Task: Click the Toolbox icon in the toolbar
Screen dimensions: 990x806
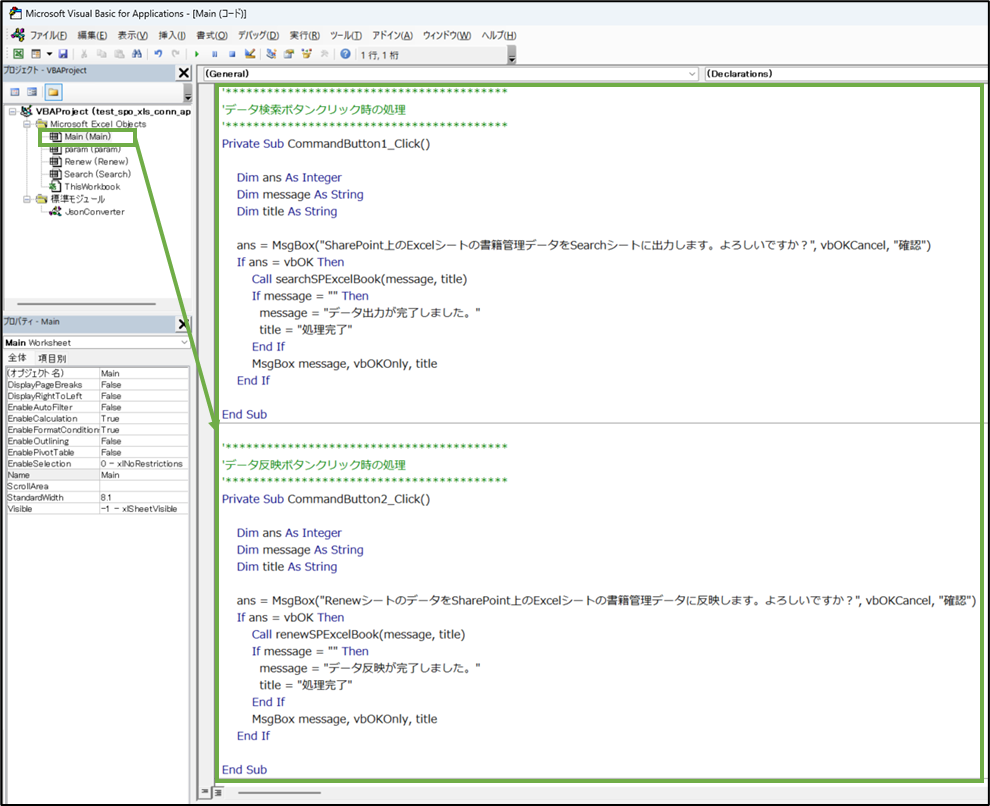Action: point(325,54)
